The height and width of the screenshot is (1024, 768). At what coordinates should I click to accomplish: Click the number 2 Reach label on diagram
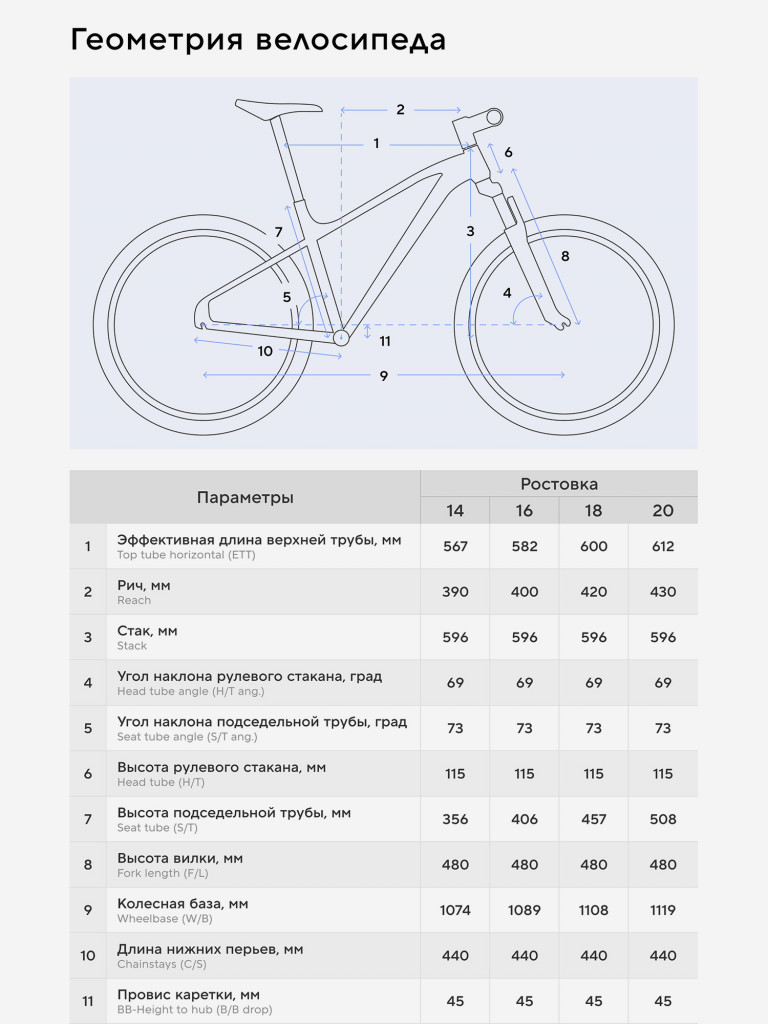[x=400, y=110]
